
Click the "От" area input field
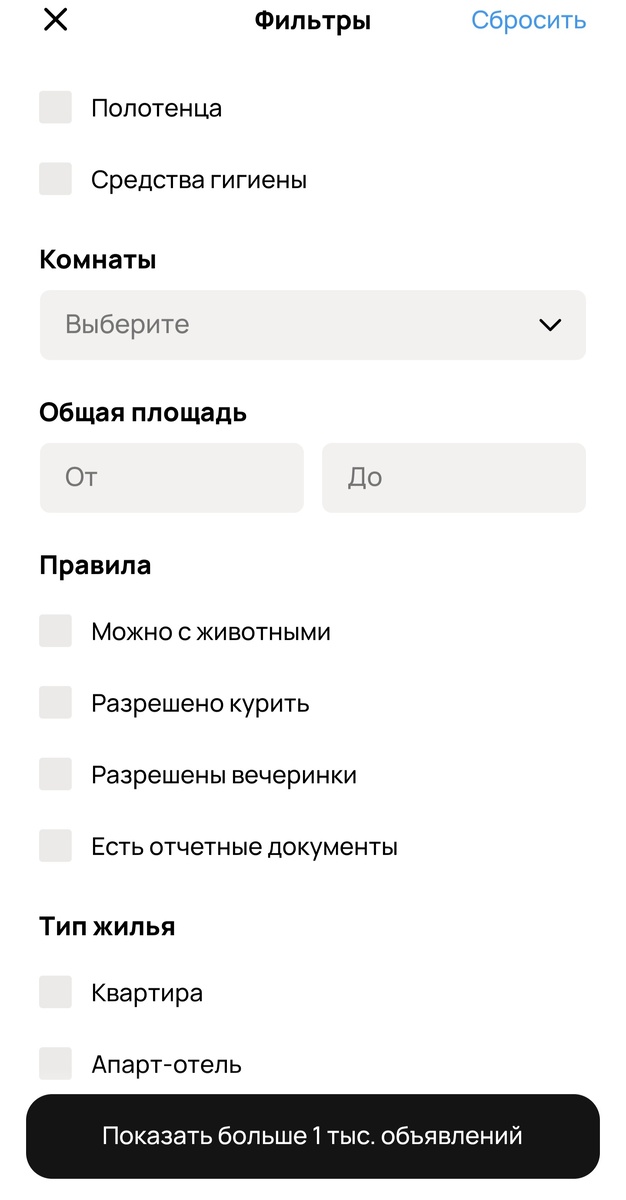(x=170, y=477)
